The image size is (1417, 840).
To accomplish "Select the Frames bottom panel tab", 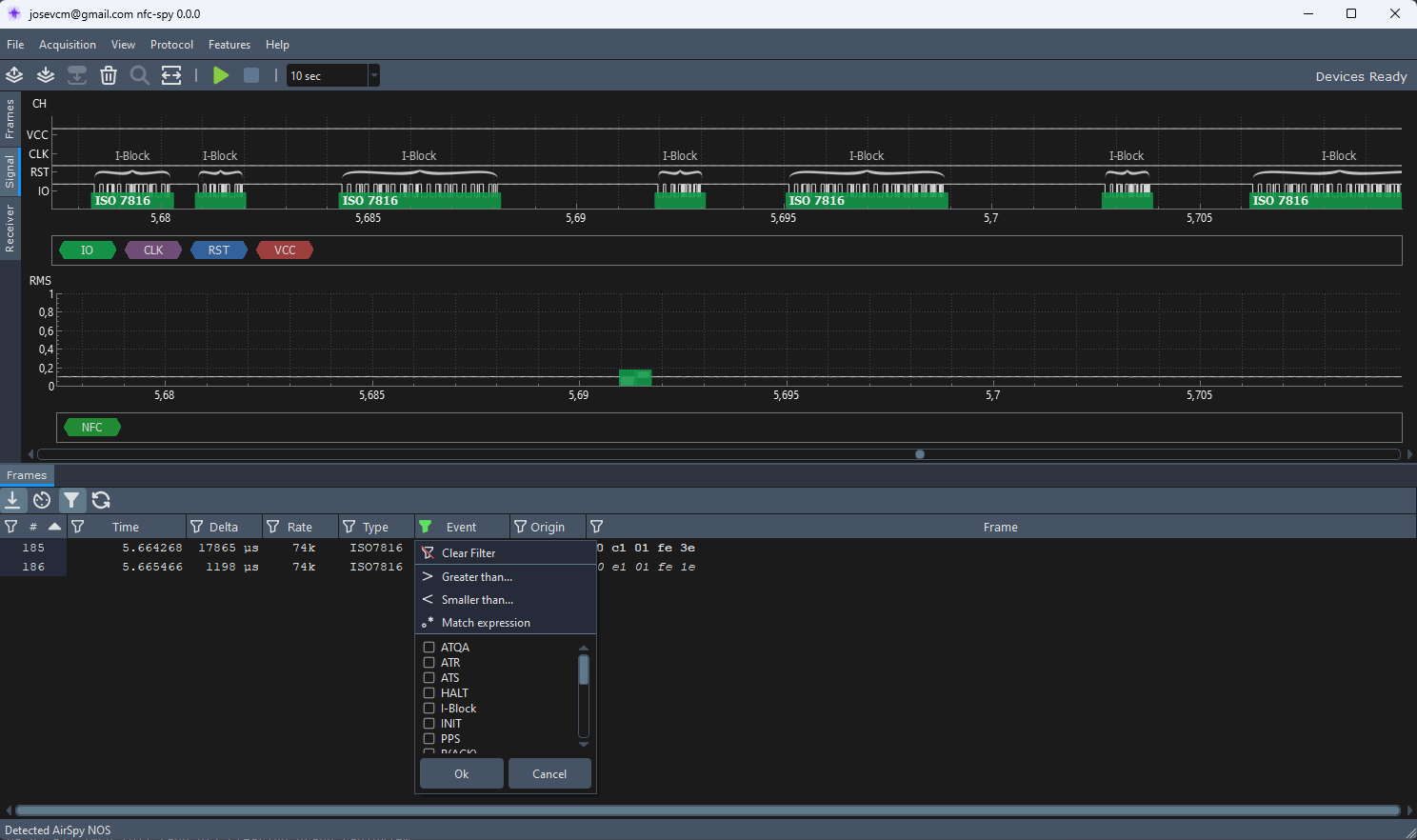I will click(x=27, y=475).
